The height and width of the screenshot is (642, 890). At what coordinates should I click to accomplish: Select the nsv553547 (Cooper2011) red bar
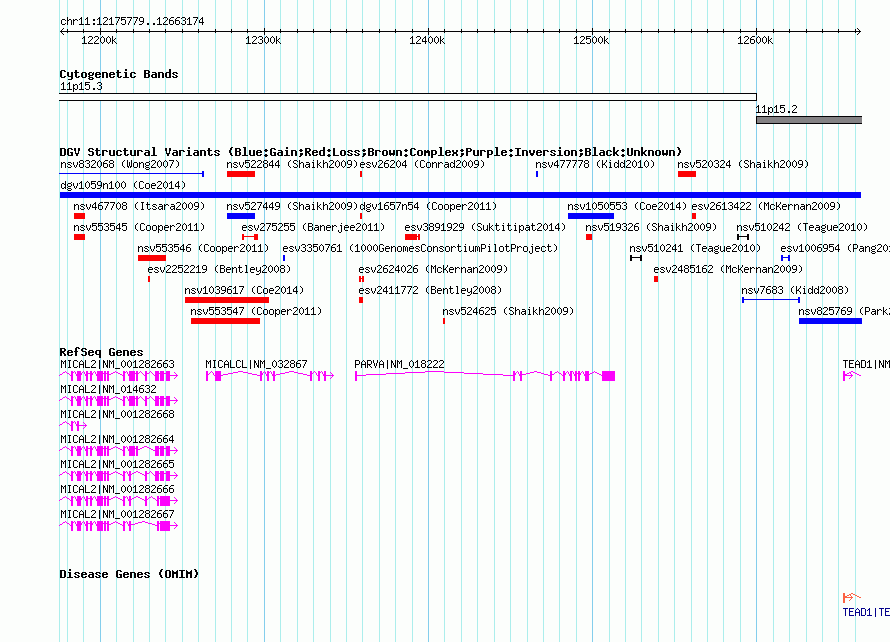click(225, 321)
